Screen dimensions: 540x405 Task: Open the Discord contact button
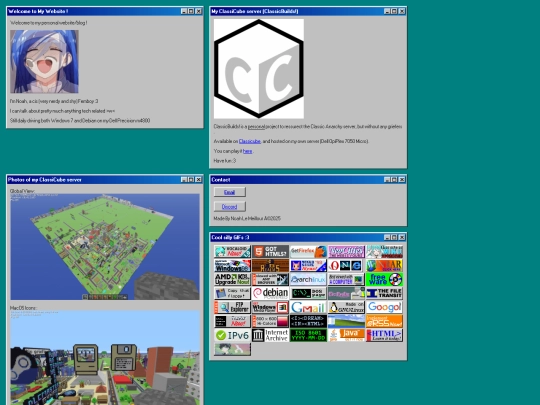coord(229,207)
